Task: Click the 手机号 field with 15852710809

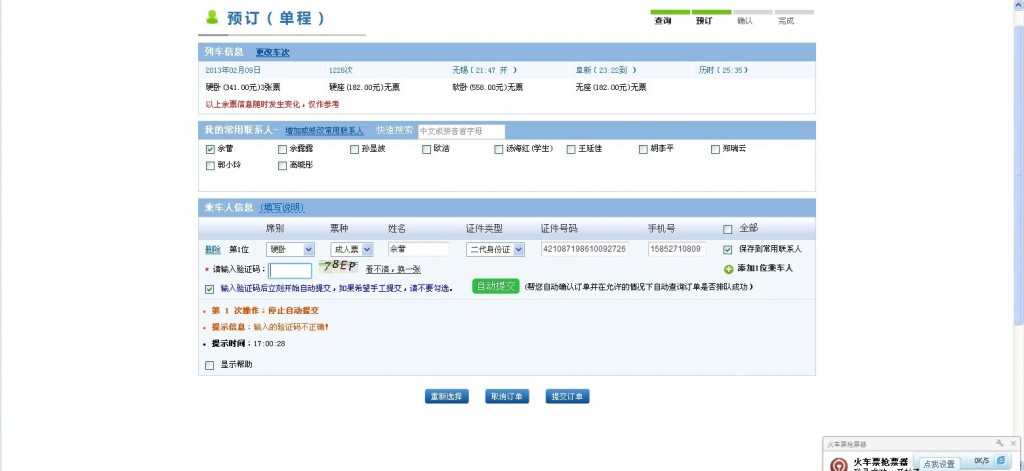Action: pos(677,249)
